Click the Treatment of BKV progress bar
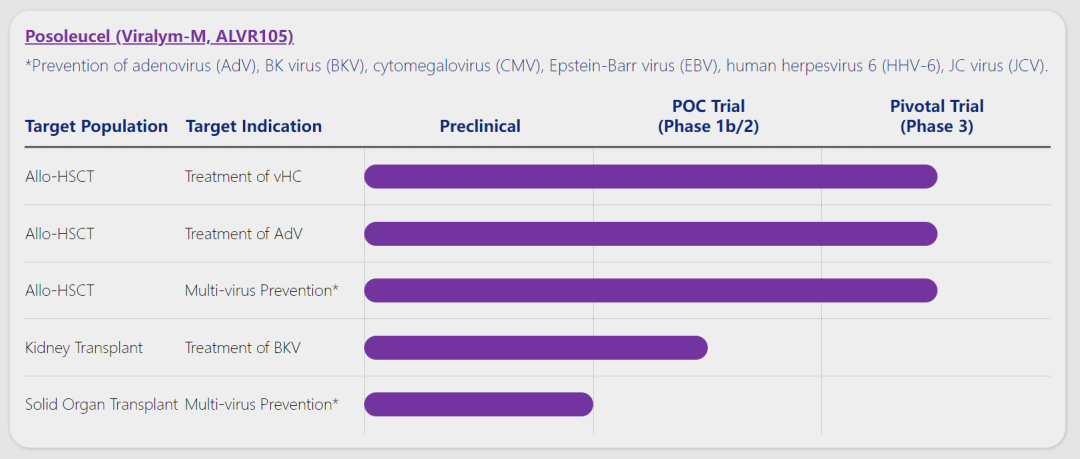This screenshot has height=459, width=1080. 535,348
